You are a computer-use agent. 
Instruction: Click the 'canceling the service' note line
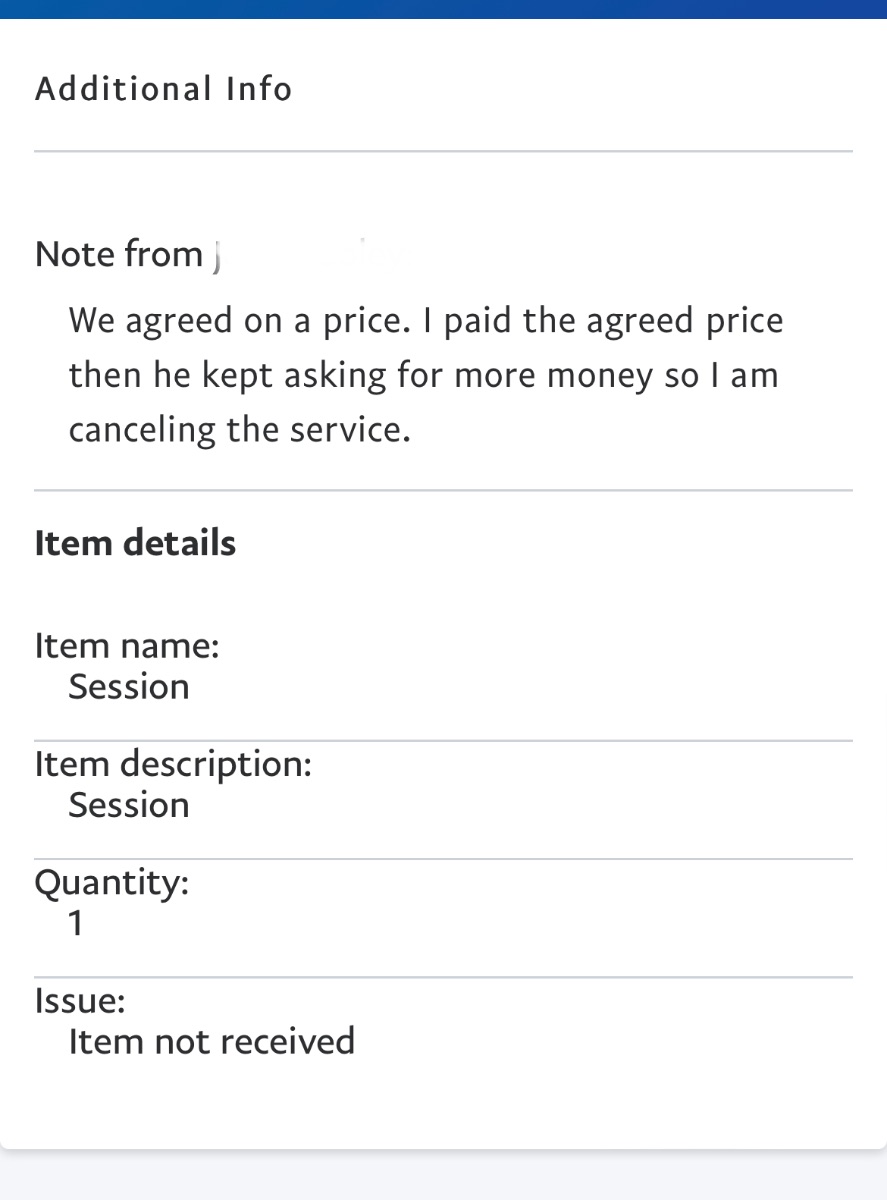pyautogui.click(x=240, y=431)
